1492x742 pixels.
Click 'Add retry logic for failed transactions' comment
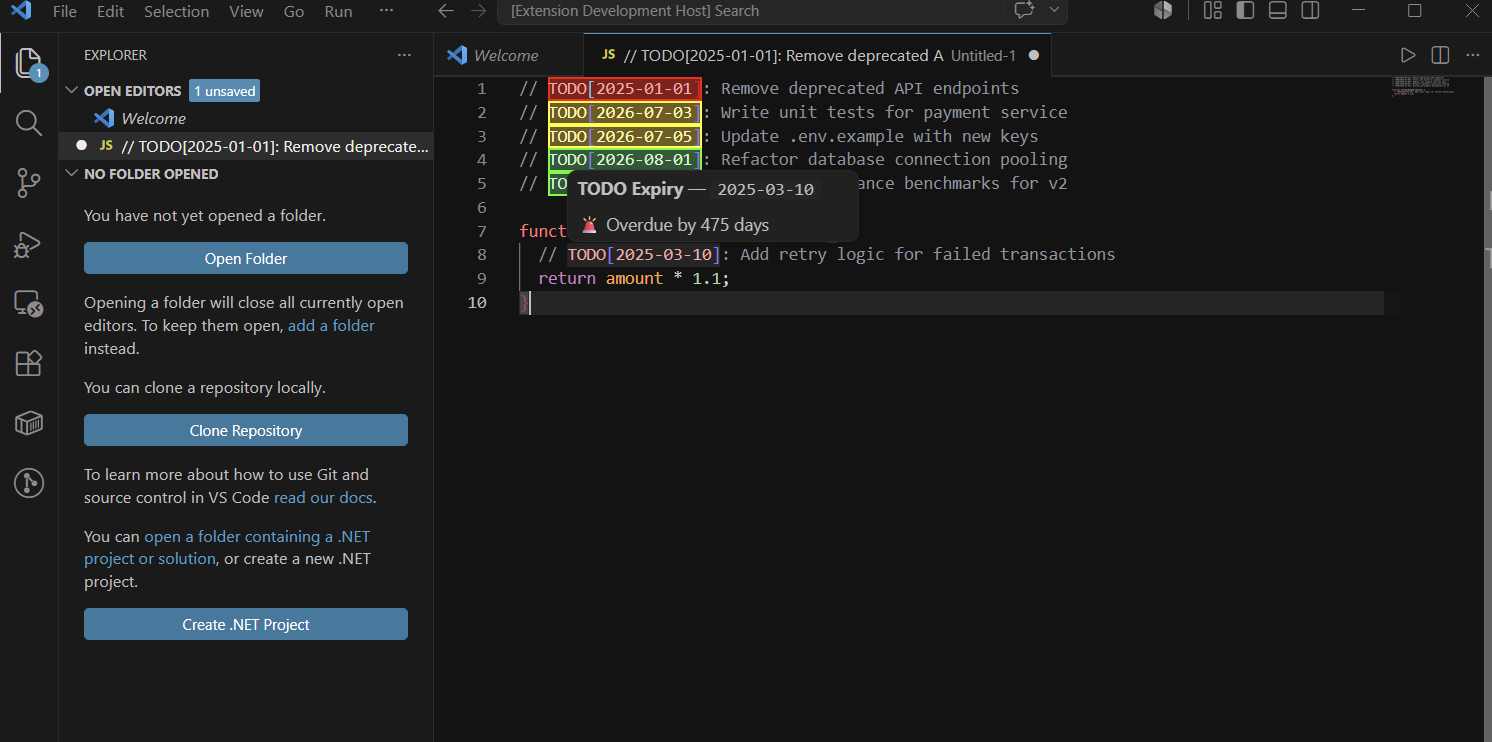(x=928, y=254)
